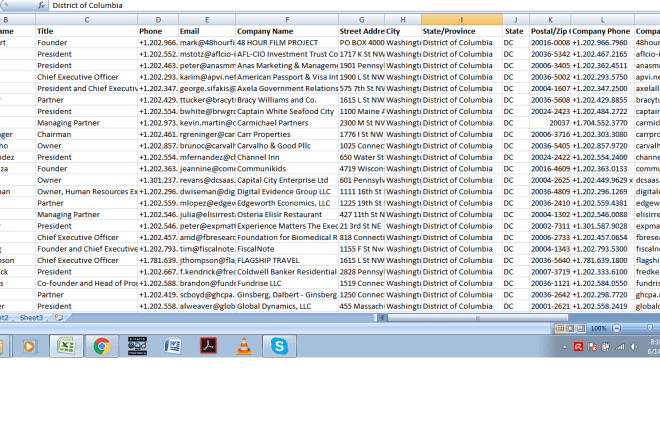Select column L header
The image size is (660, 440).
pyautogui.click(x=602, y=19)
